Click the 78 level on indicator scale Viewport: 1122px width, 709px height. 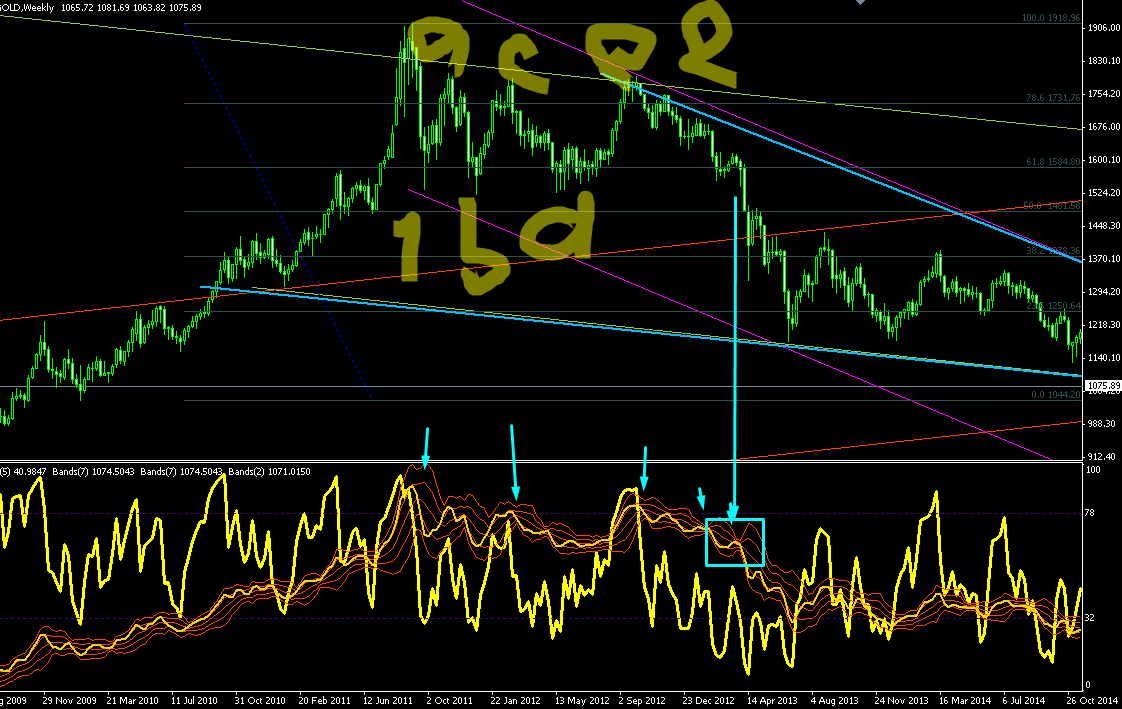(1091, 513)
